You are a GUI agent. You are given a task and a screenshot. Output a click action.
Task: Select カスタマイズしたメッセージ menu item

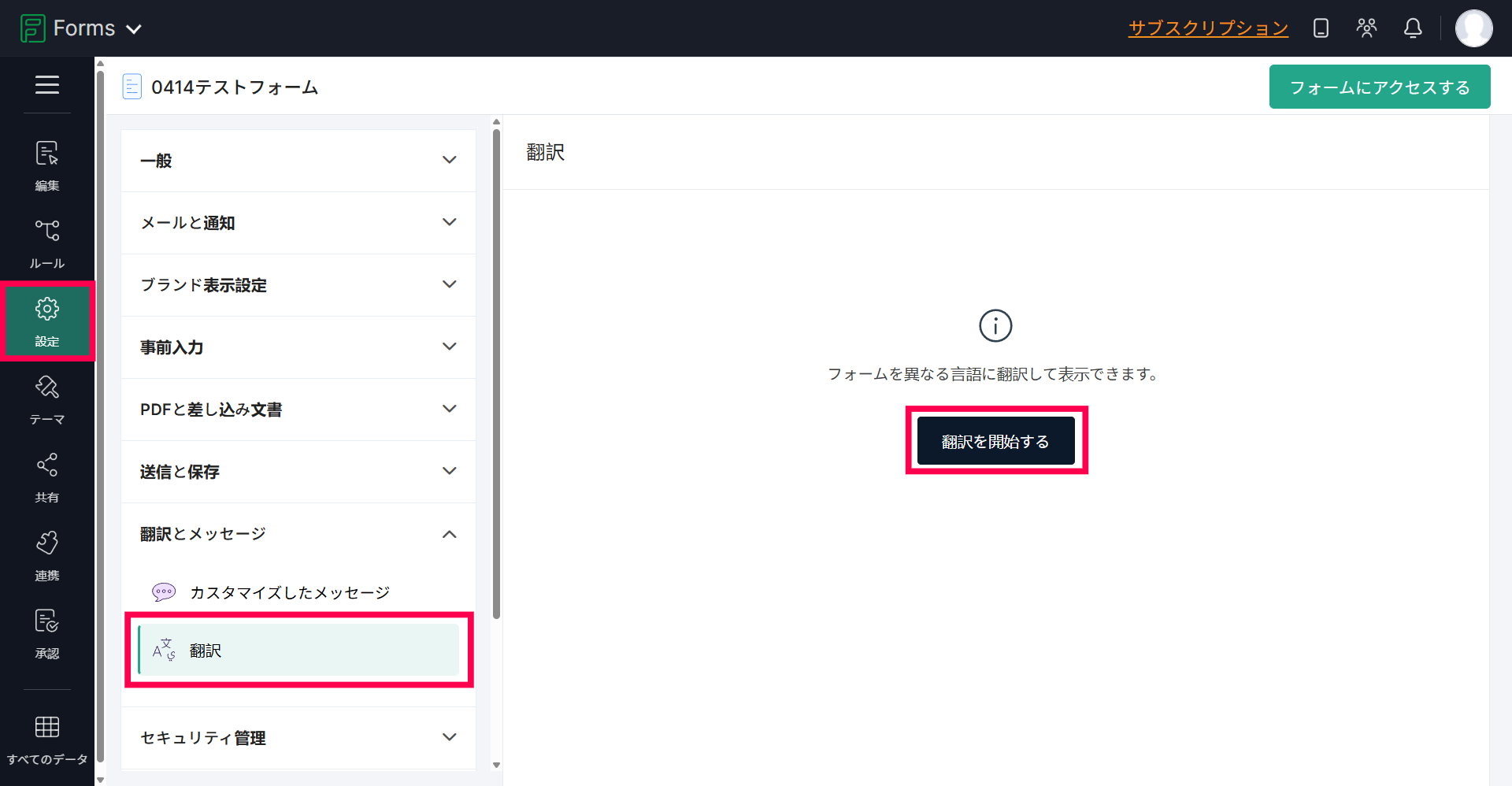(289, 592)
